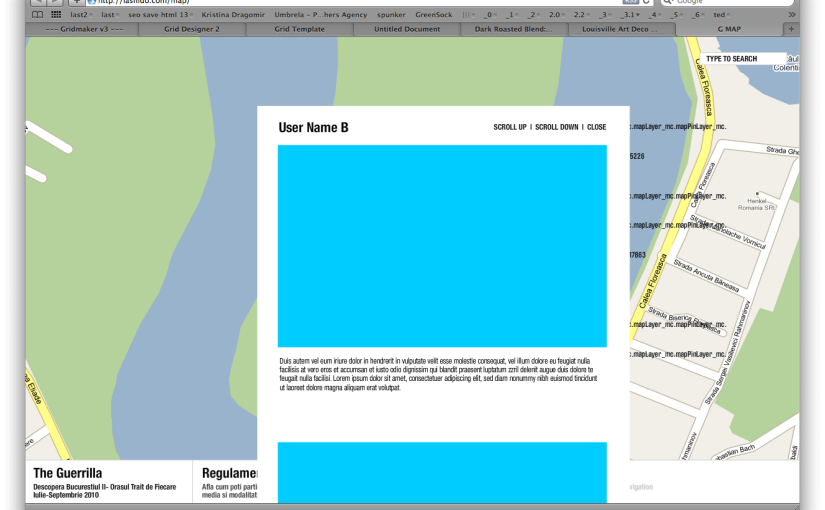Open the _5 bookmark folder
This screenshot has width=825, height=510.
pos(676,15)
